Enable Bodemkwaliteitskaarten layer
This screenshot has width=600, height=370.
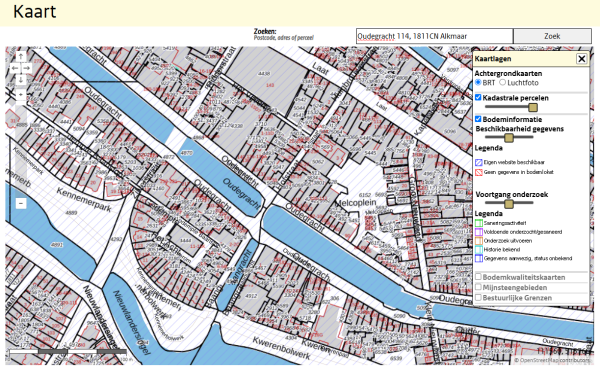pyautogui.click(x=478, y=277)
